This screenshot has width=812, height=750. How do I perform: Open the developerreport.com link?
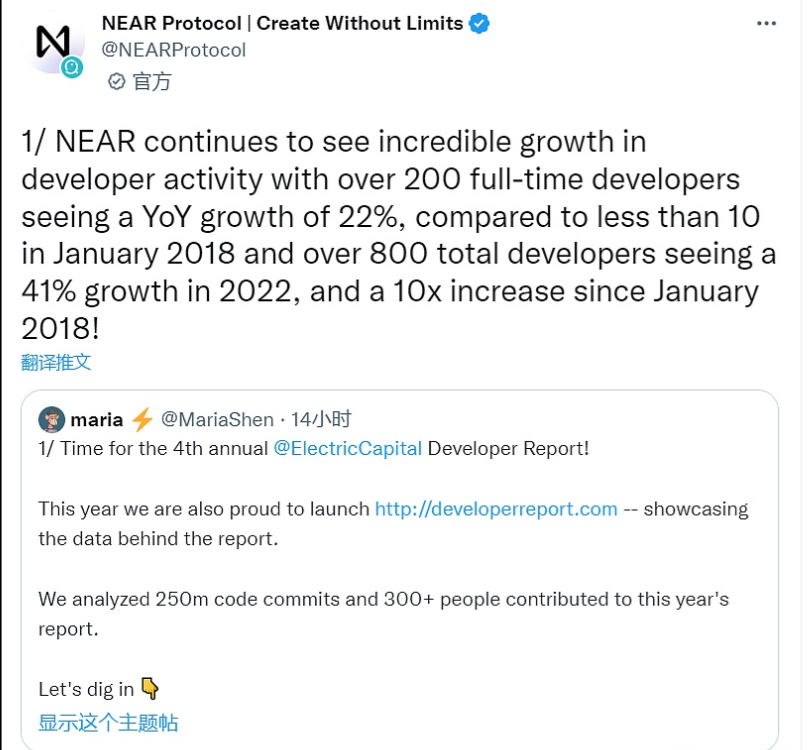(x=496, y=509)
